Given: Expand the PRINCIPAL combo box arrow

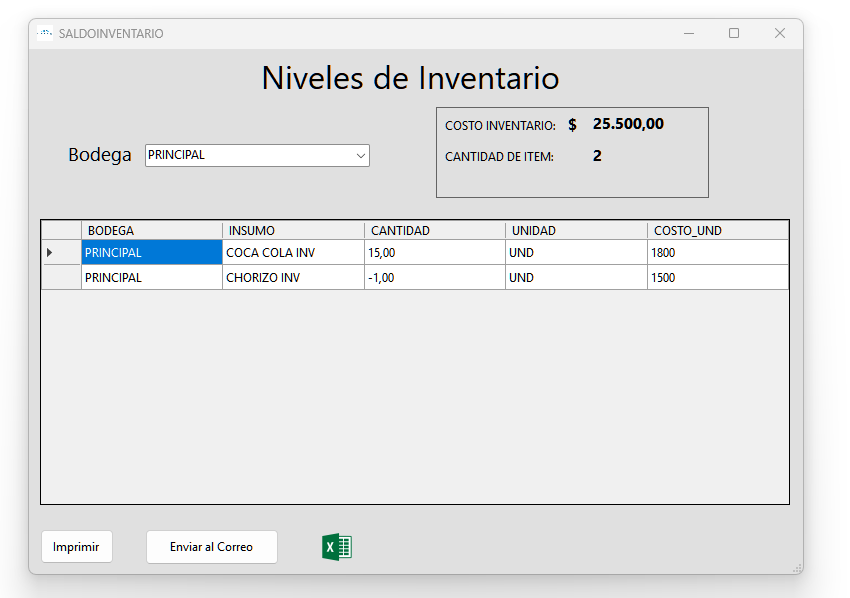Looking at the screenshot, I should pyautogui.click(x=358, y=155).
